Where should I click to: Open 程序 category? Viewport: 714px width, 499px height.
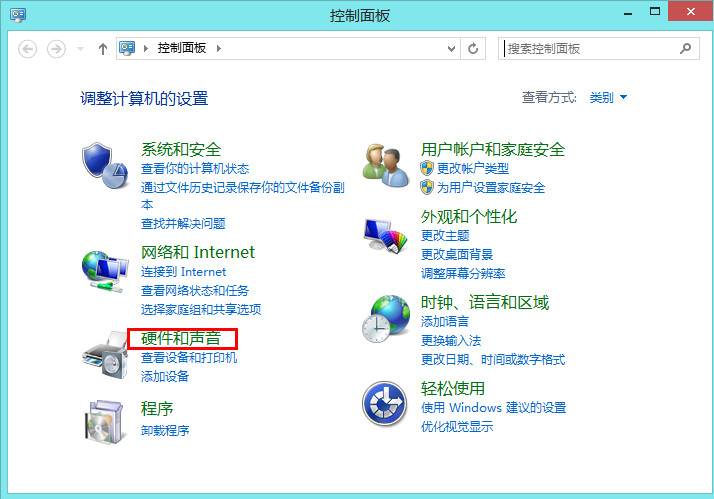(157, 408)
